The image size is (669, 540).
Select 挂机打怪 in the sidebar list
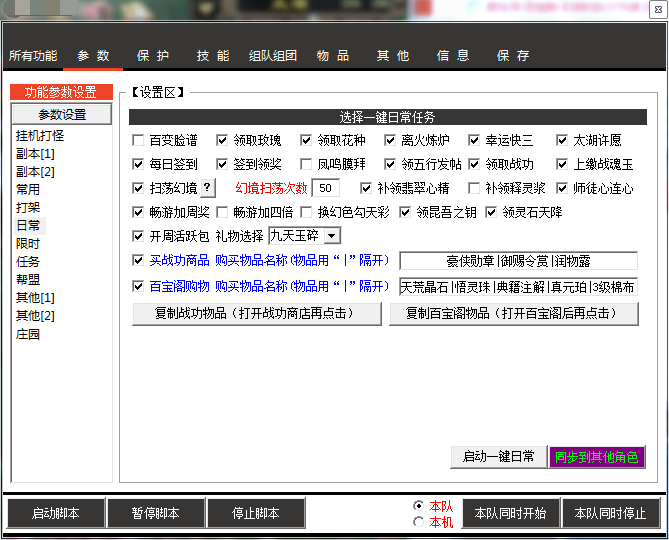click(40, 135)
